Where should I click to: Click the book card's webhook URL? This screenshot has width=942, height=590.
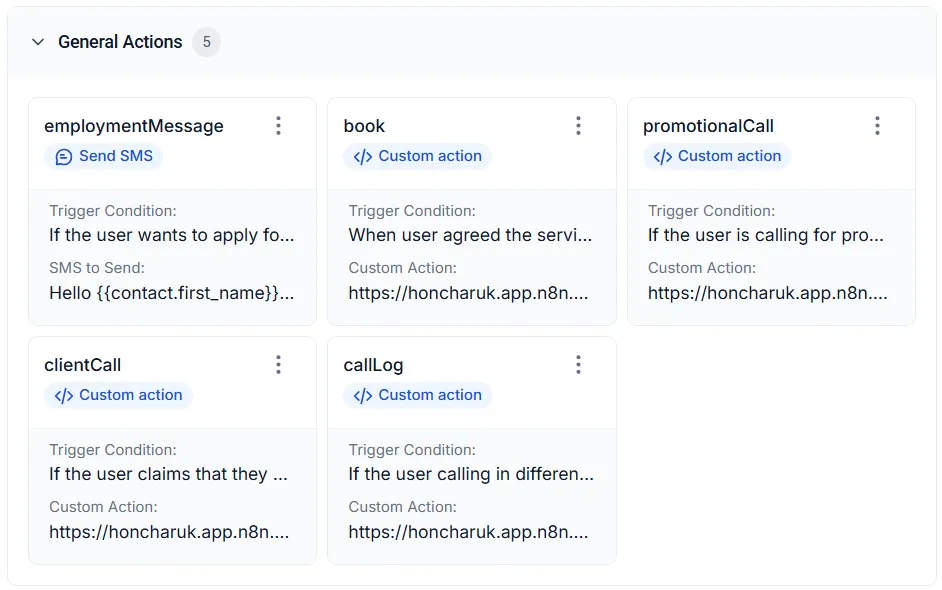(x=468, y=293)
